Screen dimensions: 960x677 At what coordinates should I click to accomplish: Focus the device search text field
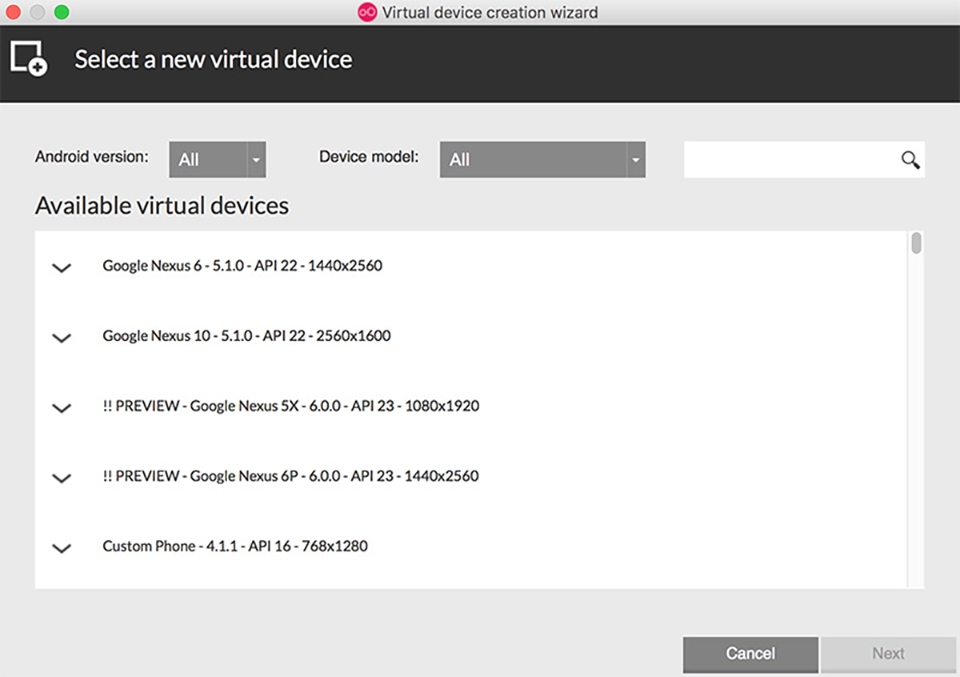[x=790, y=160]
